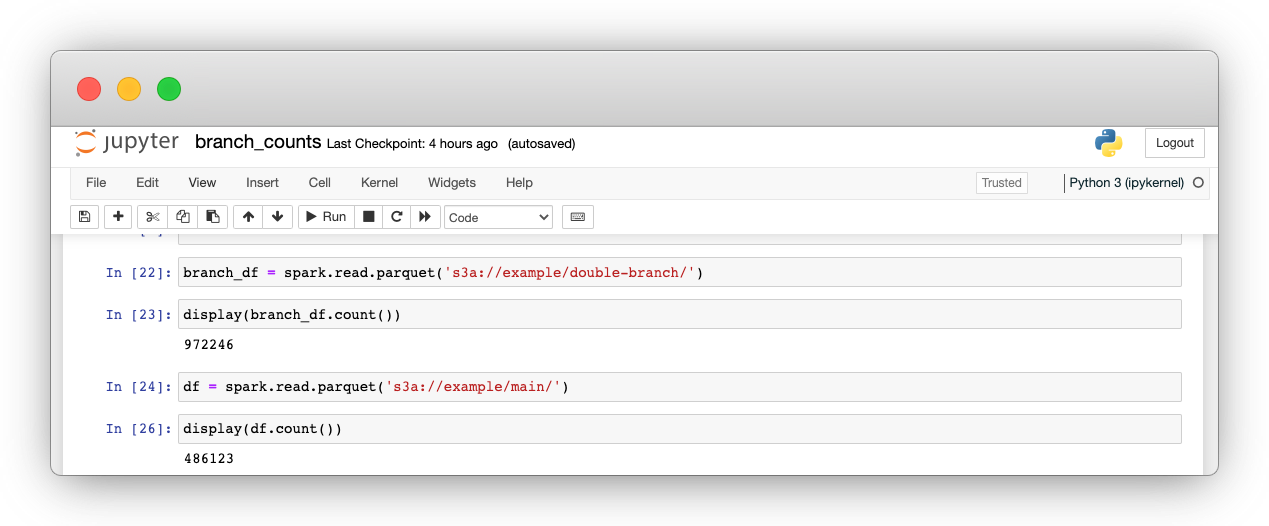The height and width of the screenshot is (526, 1269).
Task: Restart and run all with the fast-forward icon
Action: [x=425, y=217]
